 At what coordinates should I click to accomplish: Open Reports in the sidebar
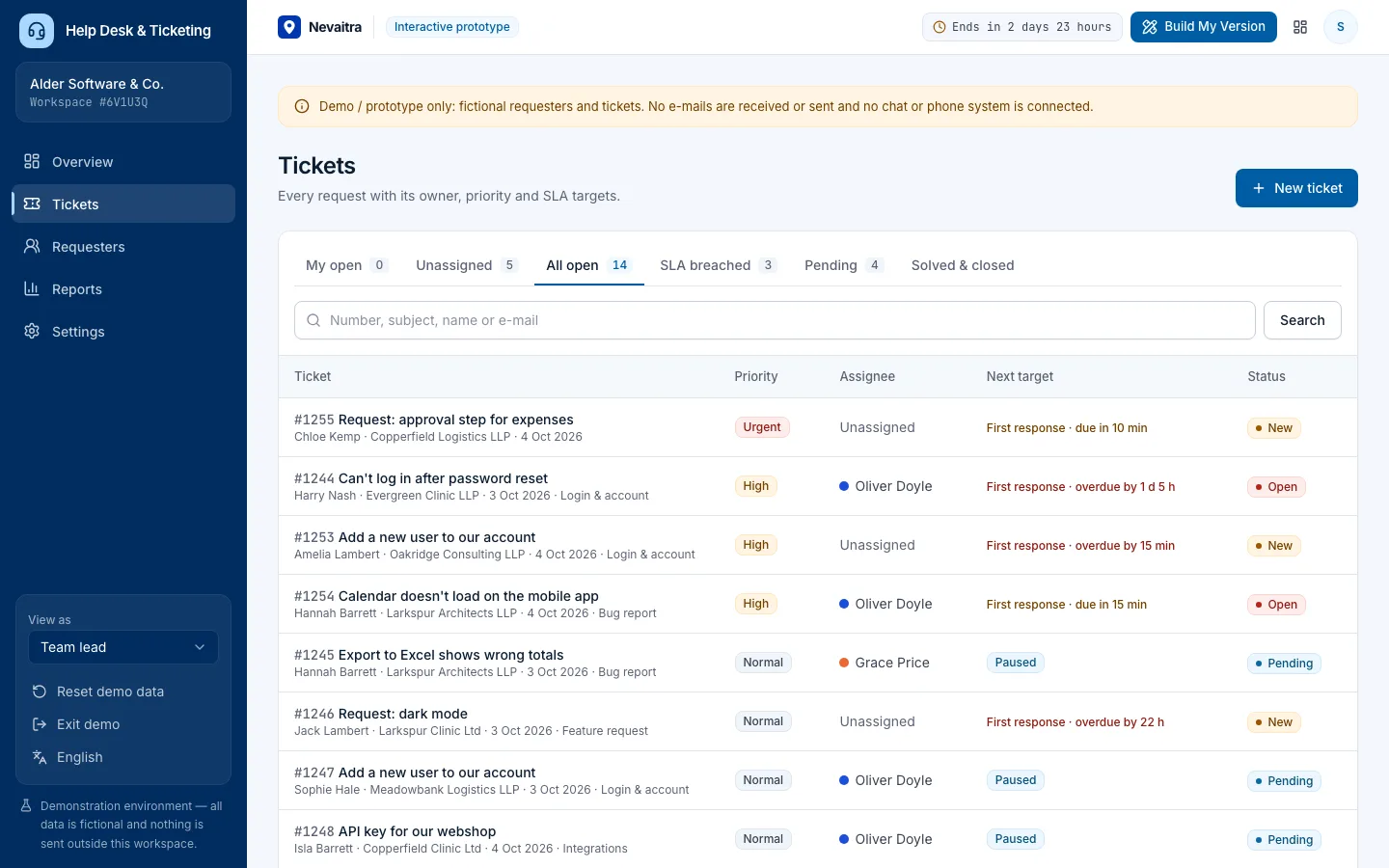click(123, 288)
